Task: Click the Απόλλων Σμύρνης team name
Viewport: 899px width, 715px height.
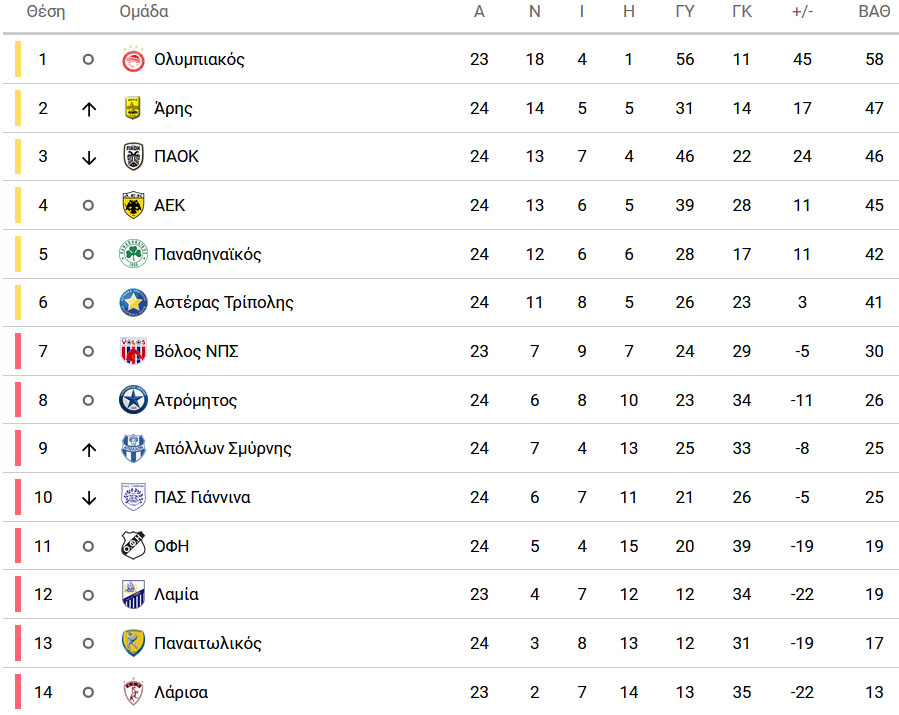Action: (222, 448)
